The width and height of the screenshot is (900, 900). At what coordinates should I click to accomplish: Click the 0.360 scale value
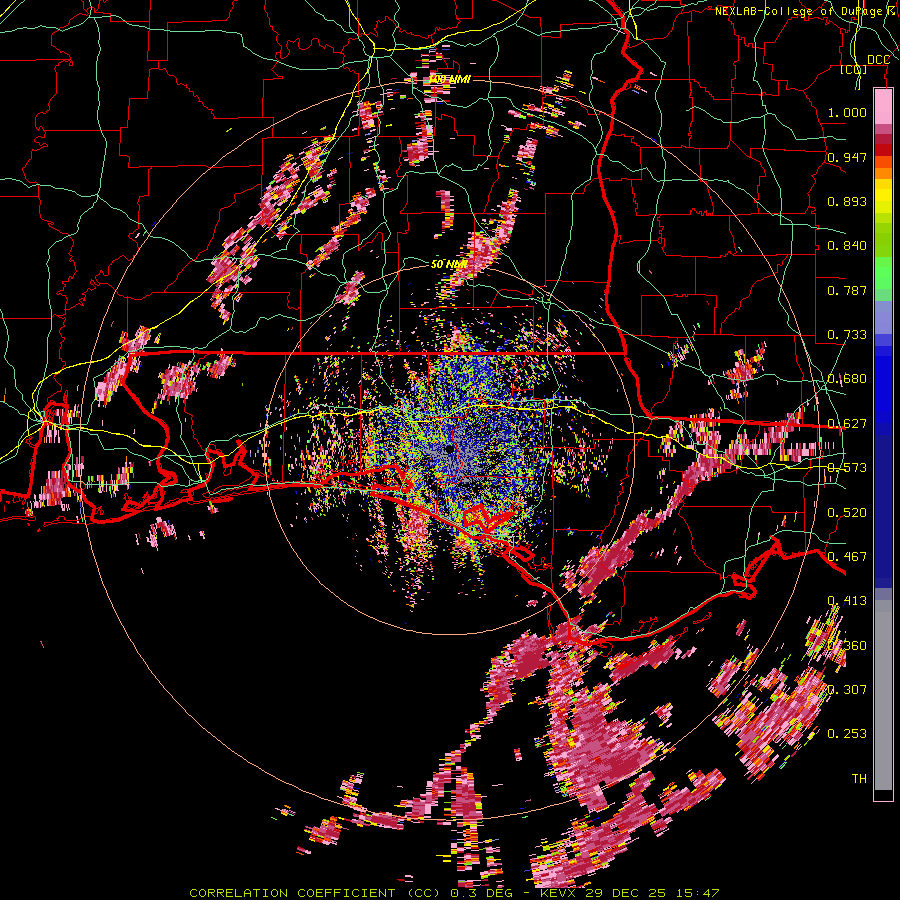tap(847, 645)
